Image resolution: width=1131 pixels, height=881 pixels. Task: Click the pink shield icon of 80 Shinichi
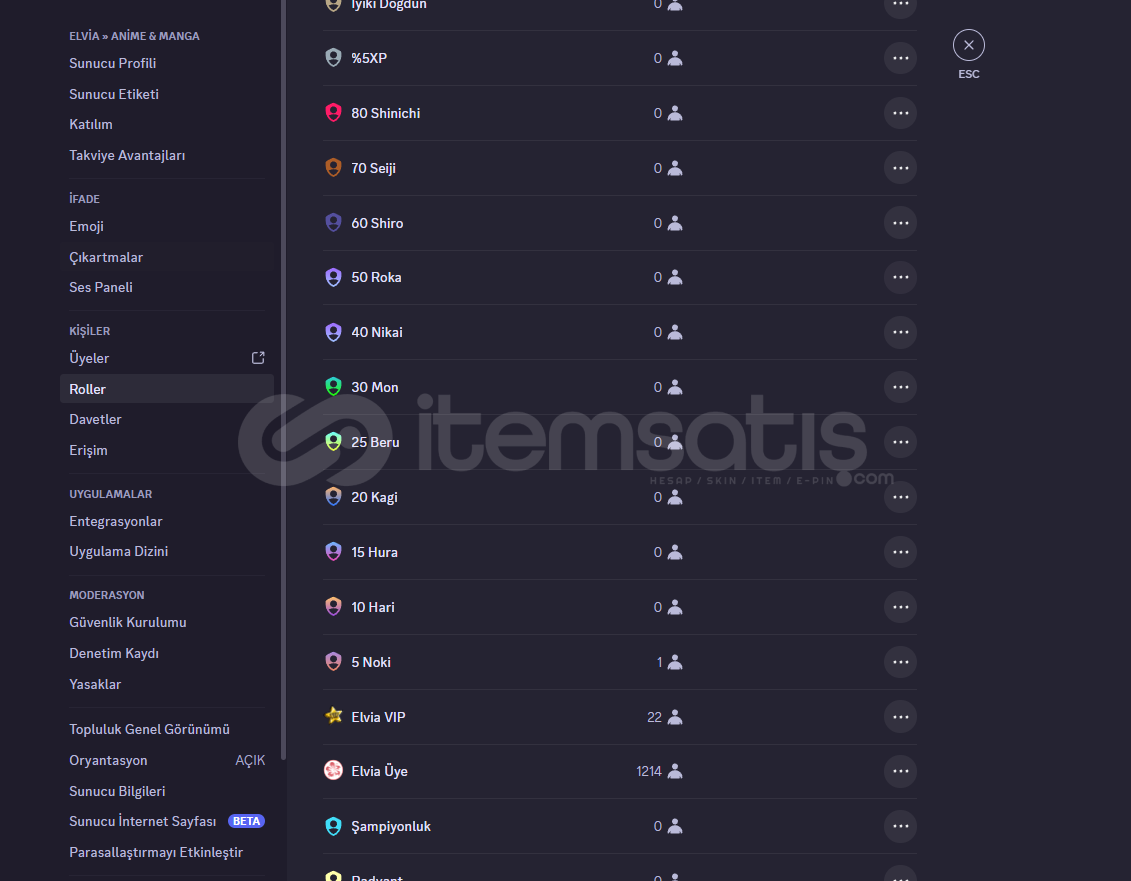click(333, 113)
